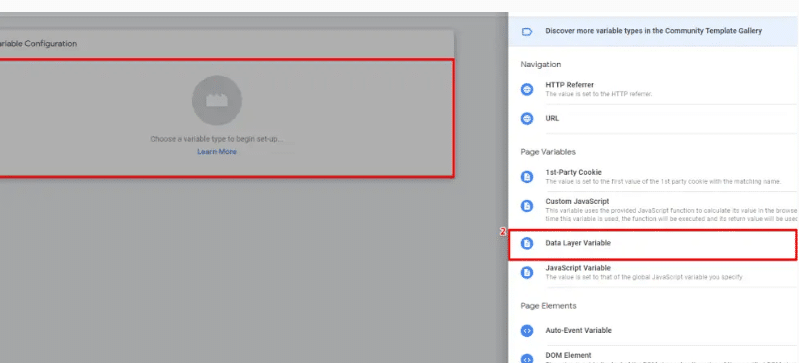
Task: Choose Custom JavaScript variable type
Action: click(653, 209)
